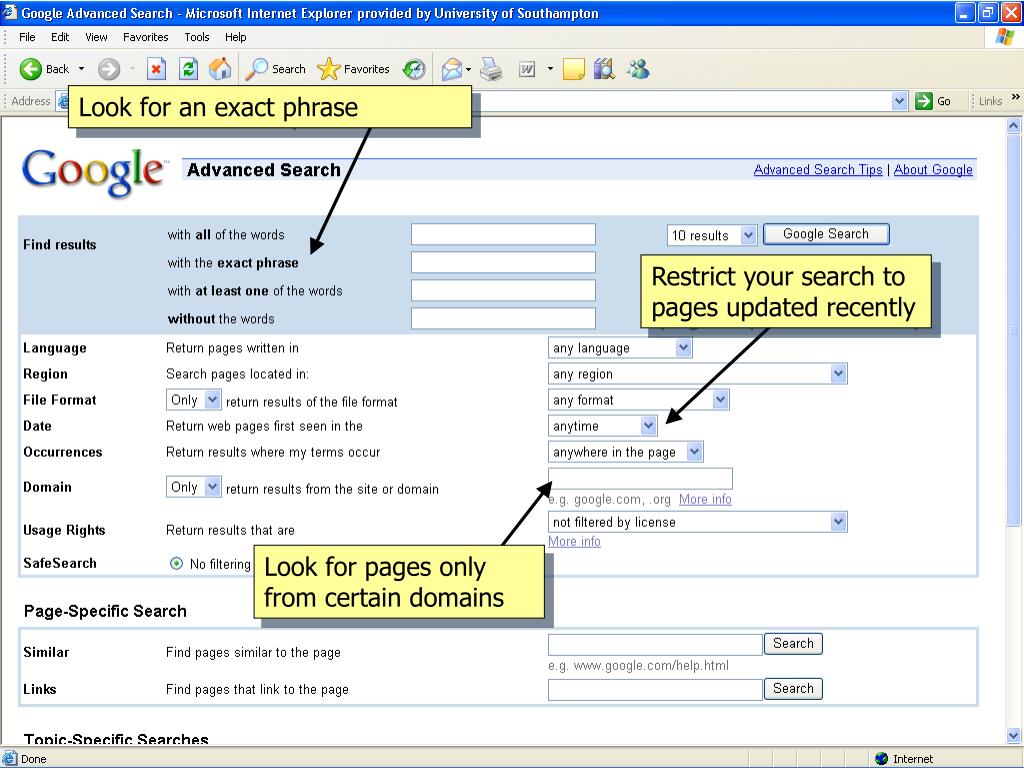Expand the Links toolbar chevron
The height and width of the screenshot is (768, 1024).
pos(1016,97)
